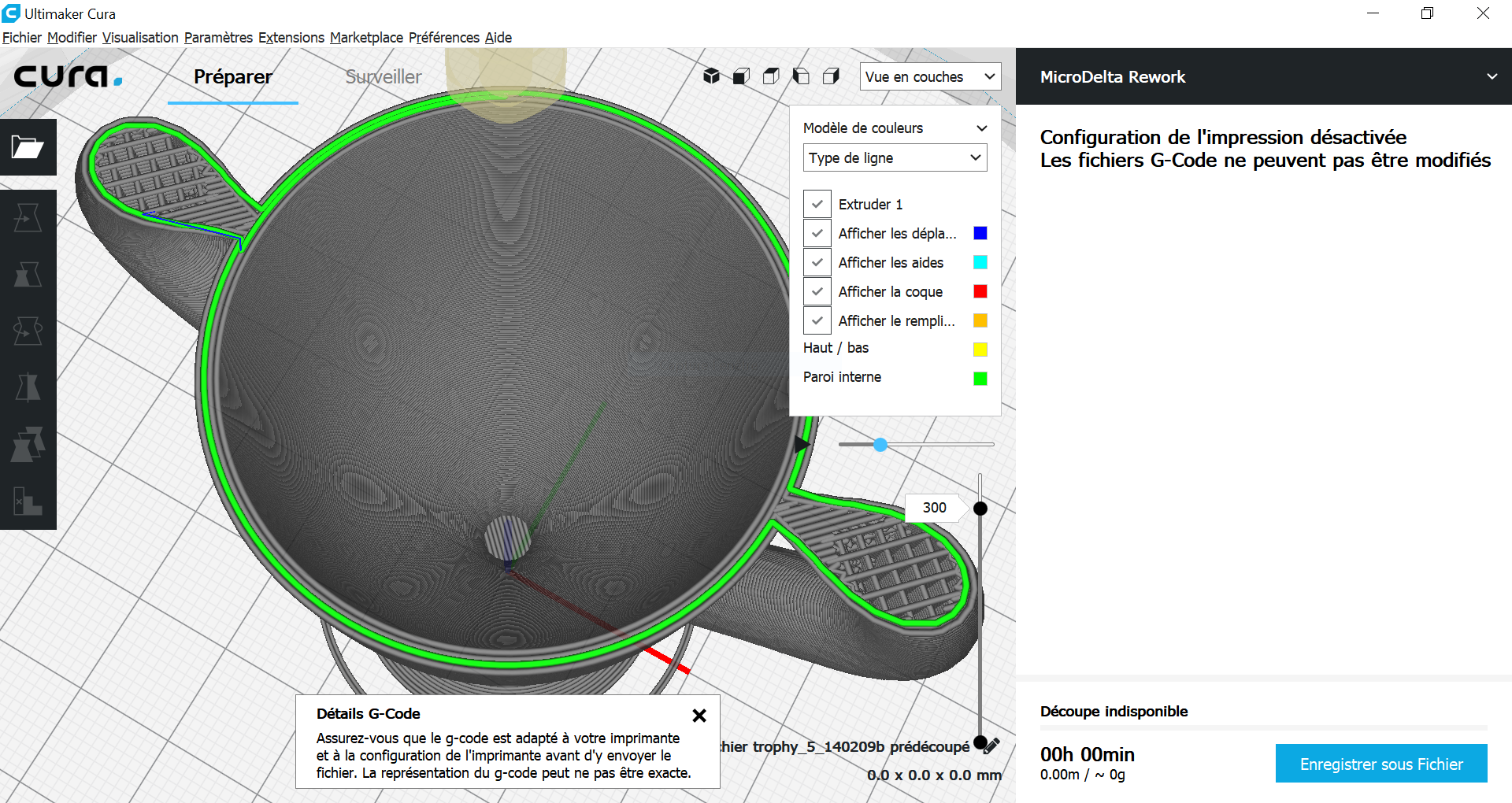This screenshot has height=803, width=1512.
Task: Toggle Afficher les aides checkbox
Action: point(817,262)
